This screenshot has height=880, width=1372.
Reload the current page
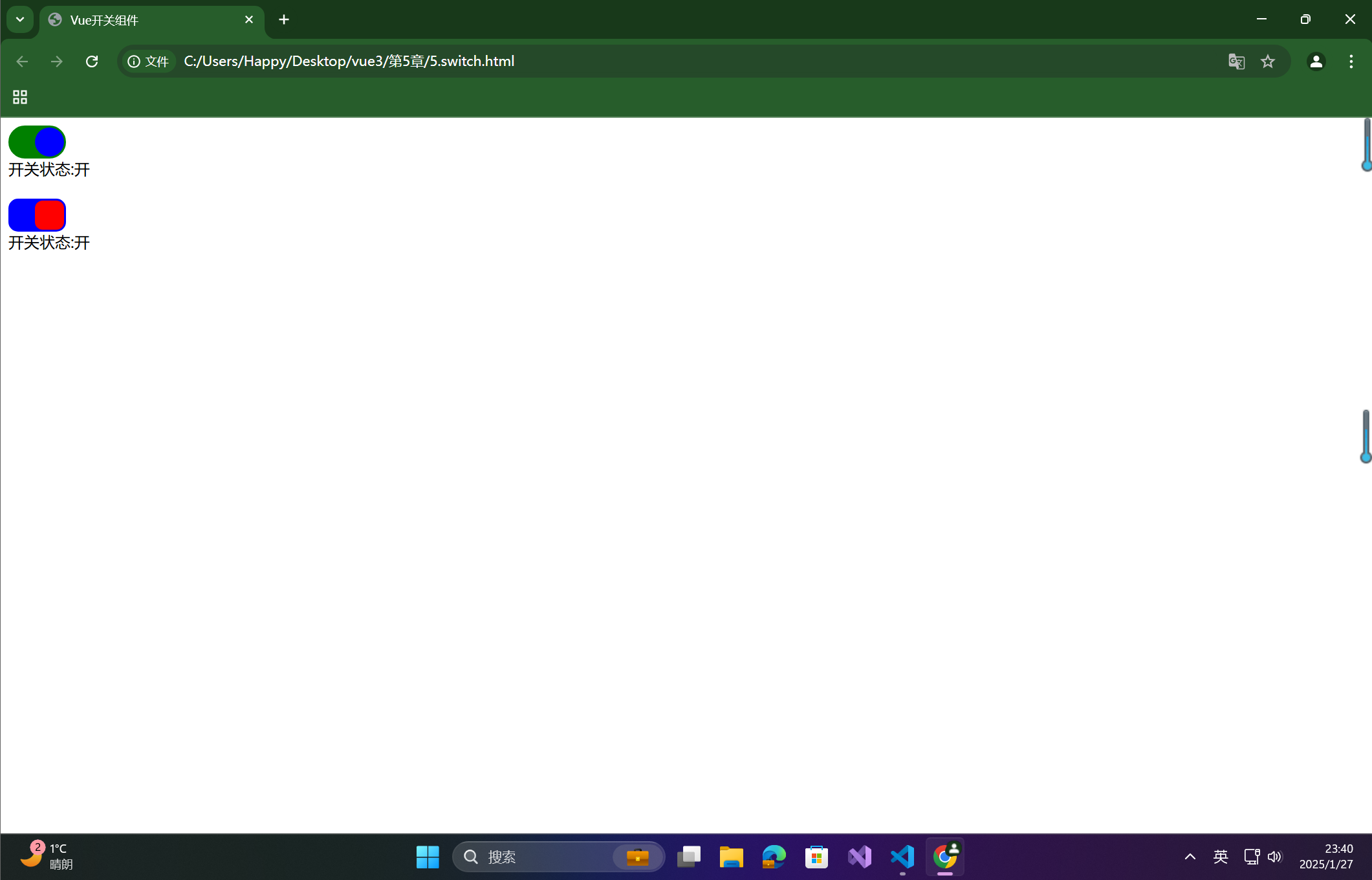(x=92, y=61)
